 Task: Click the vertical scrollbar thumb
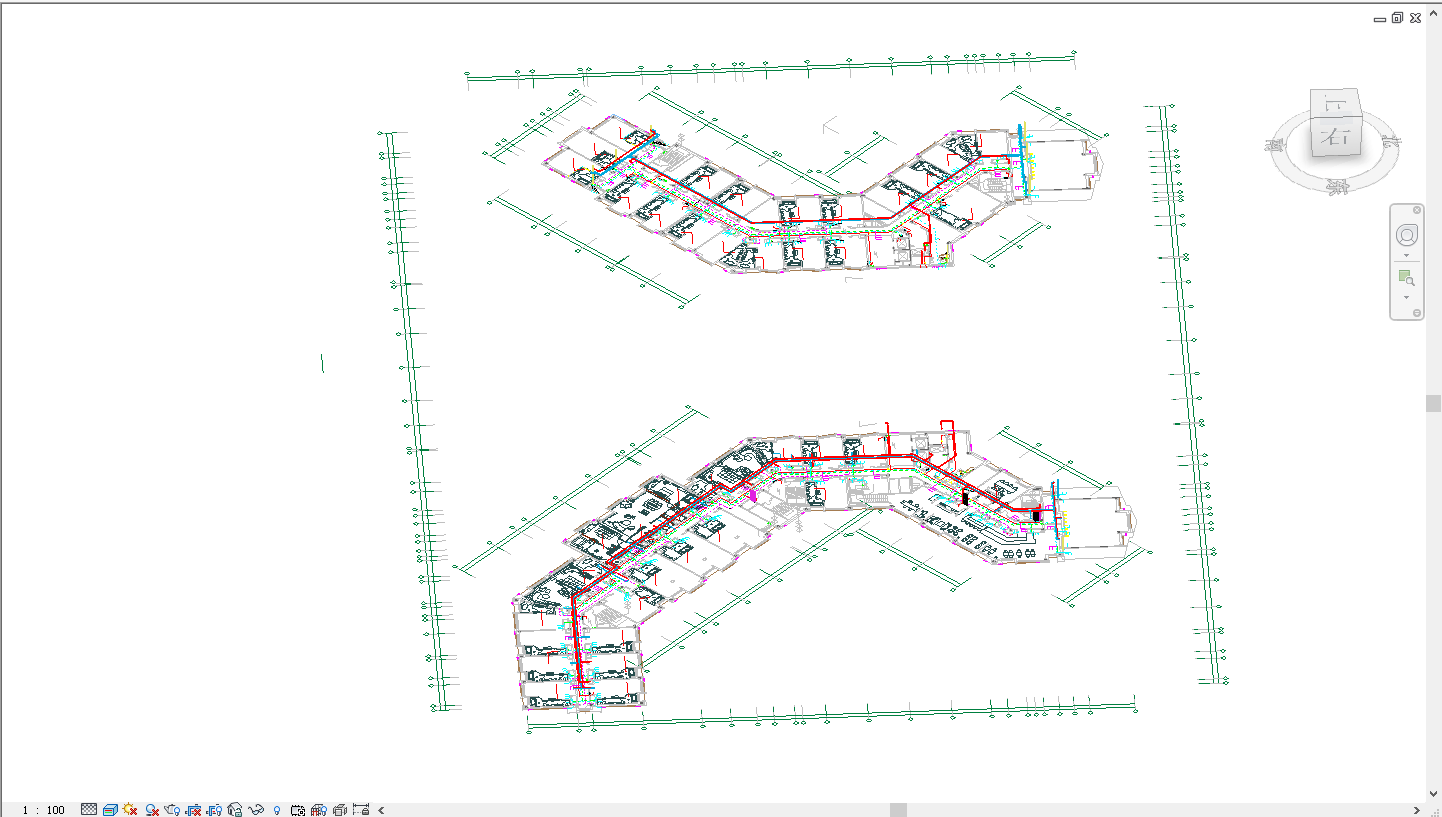(1434, 403)
